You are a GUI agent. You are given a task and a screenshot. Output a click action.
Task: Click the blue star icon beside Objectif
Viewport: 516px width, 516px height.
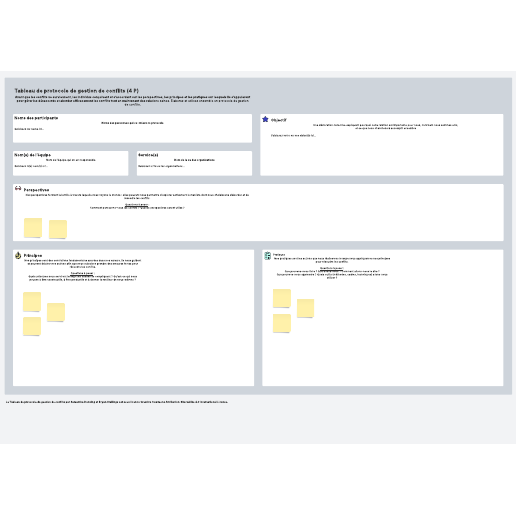coord(265,119)
